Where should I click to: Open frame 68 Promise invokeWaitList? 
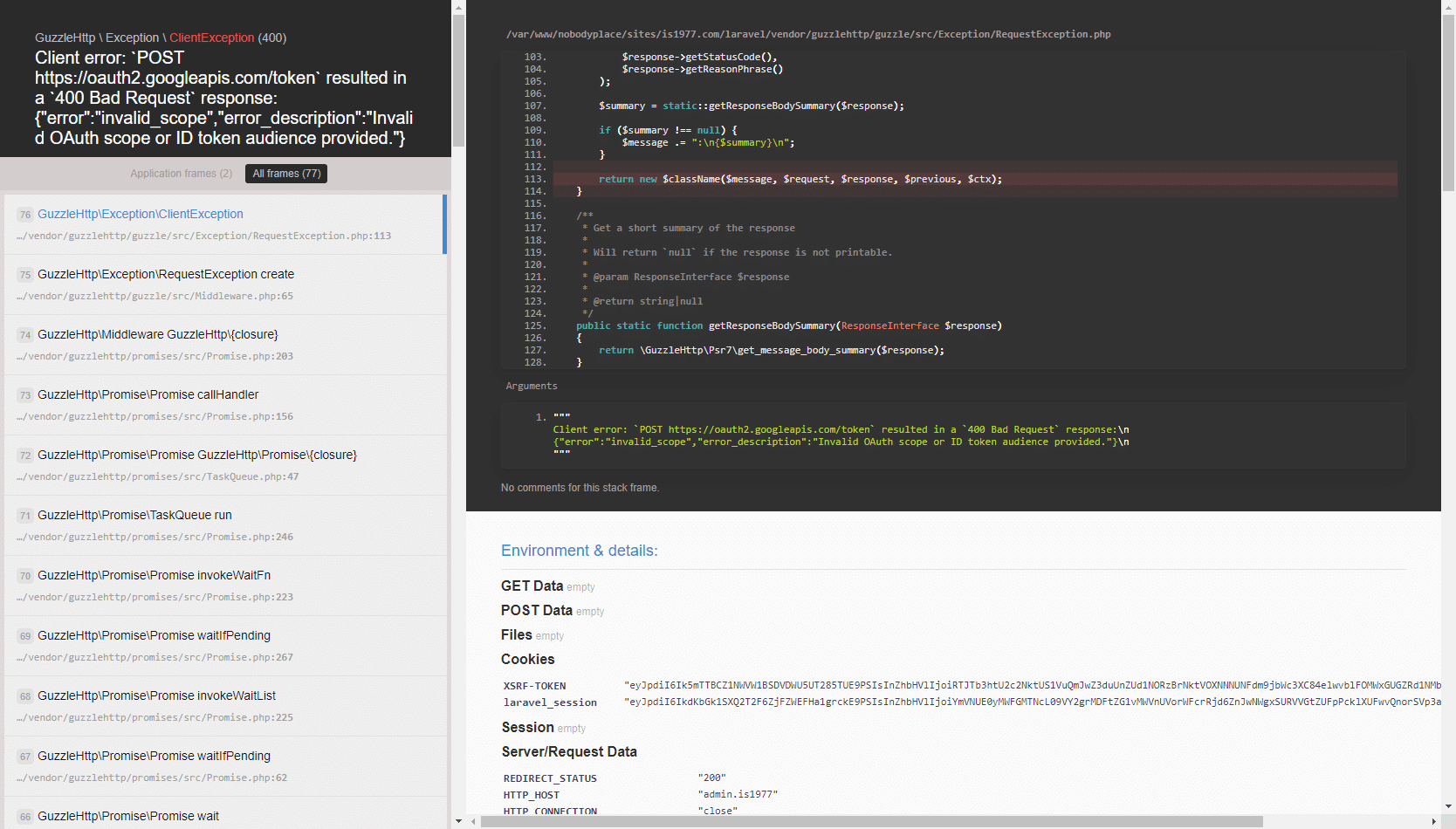click(225, 706)
